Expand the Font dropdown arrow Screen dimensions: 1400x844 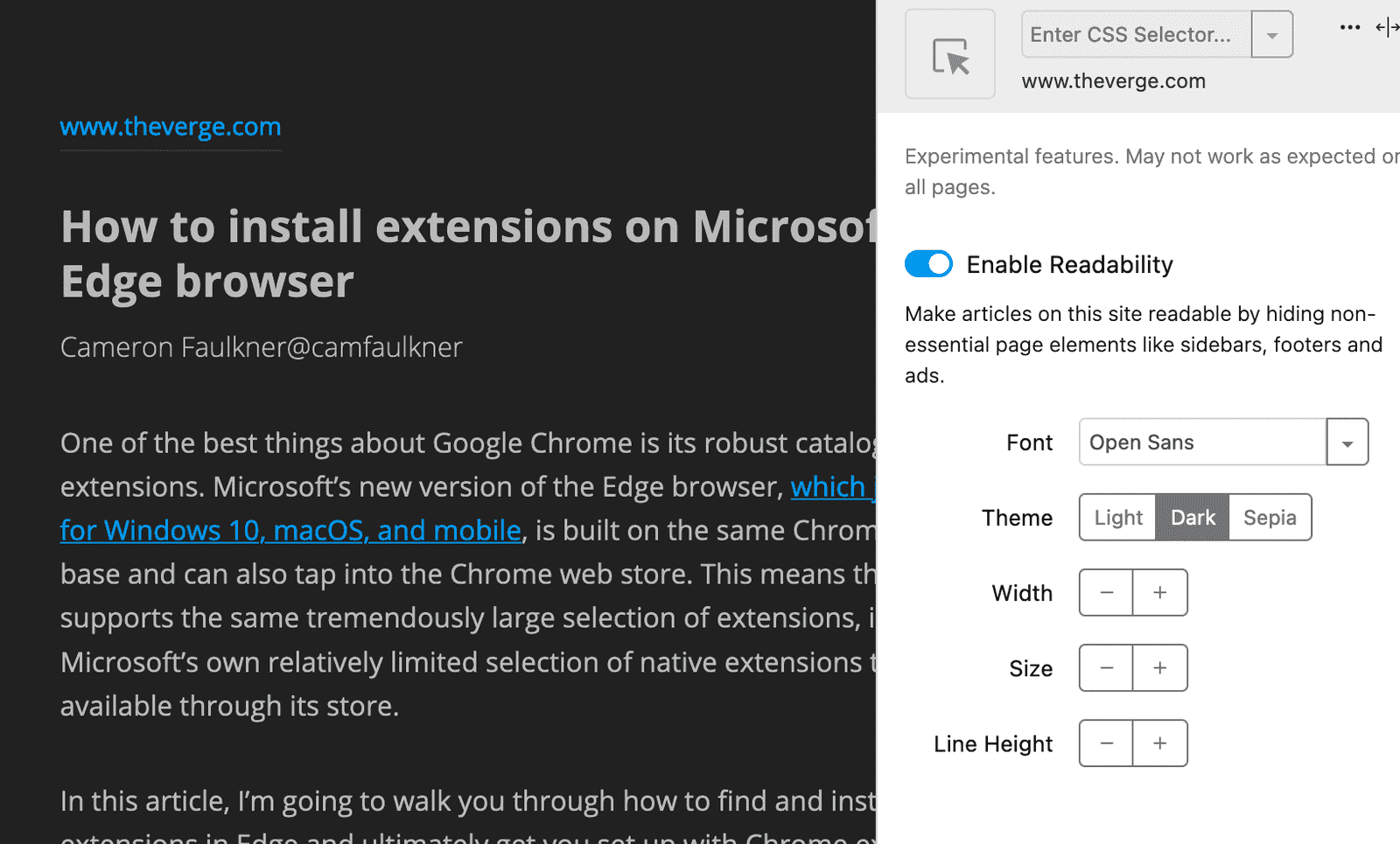click(1347, 443)
